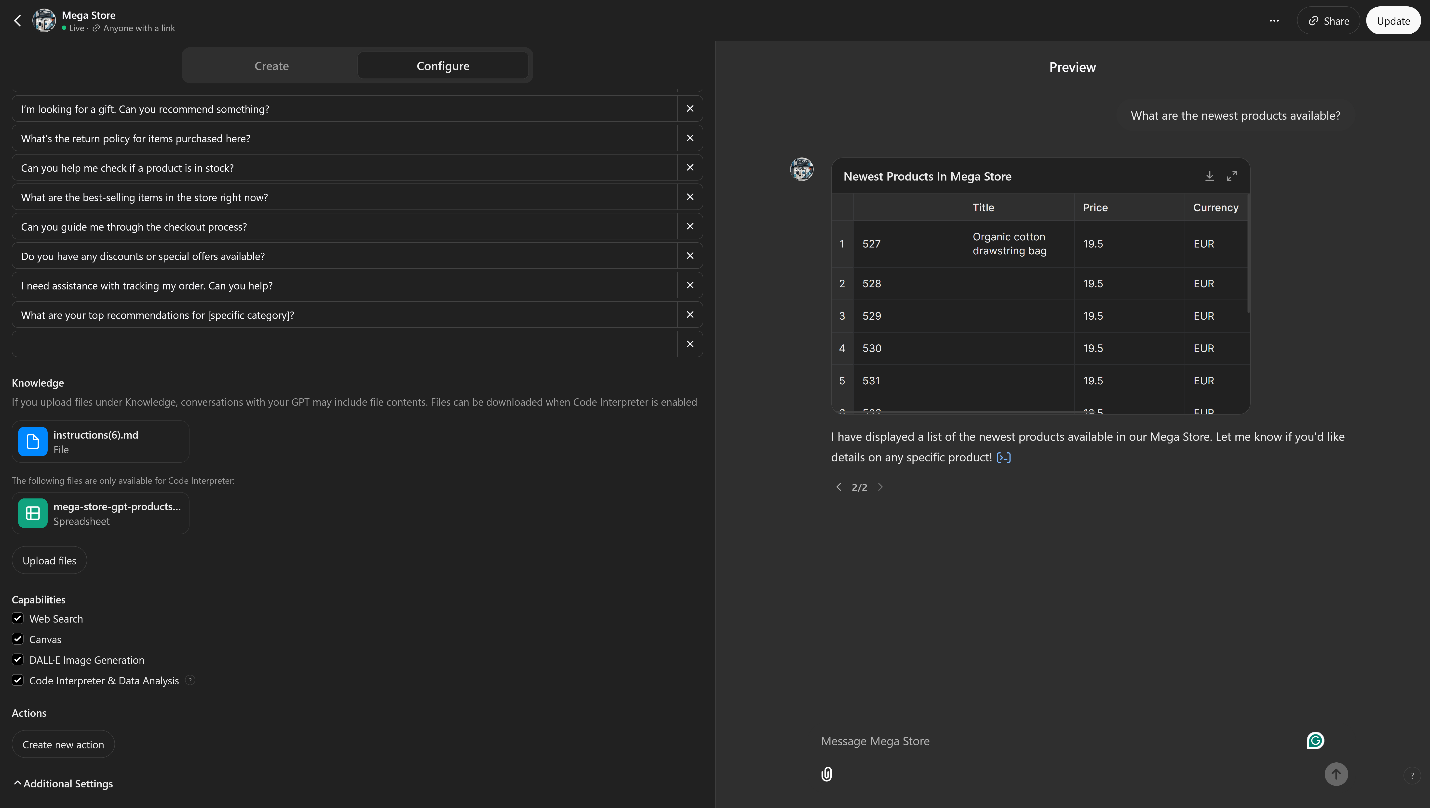1430x808 pixels.
Task: Delete the order tracking starter
Action: (x=690, y=285)
